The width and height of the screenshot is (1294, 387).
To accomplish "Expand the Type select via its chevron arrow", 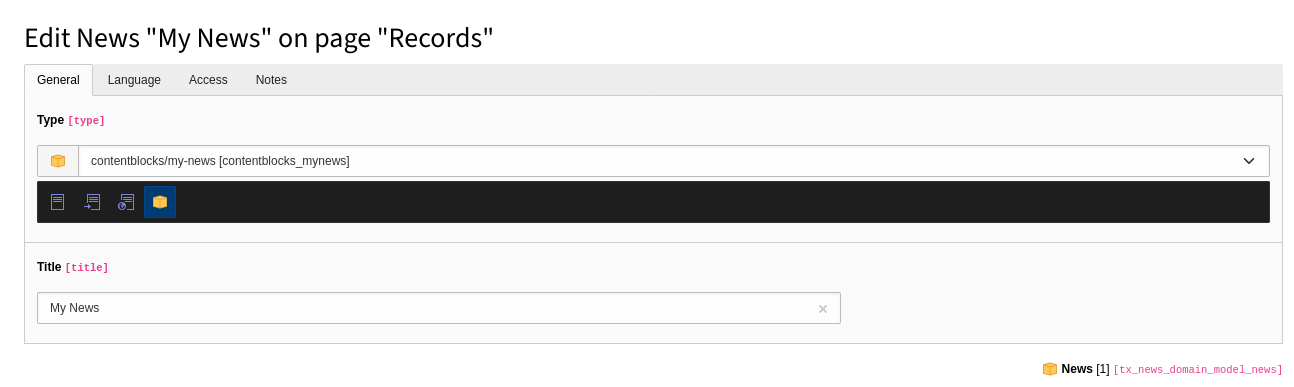I will 1249,161.
